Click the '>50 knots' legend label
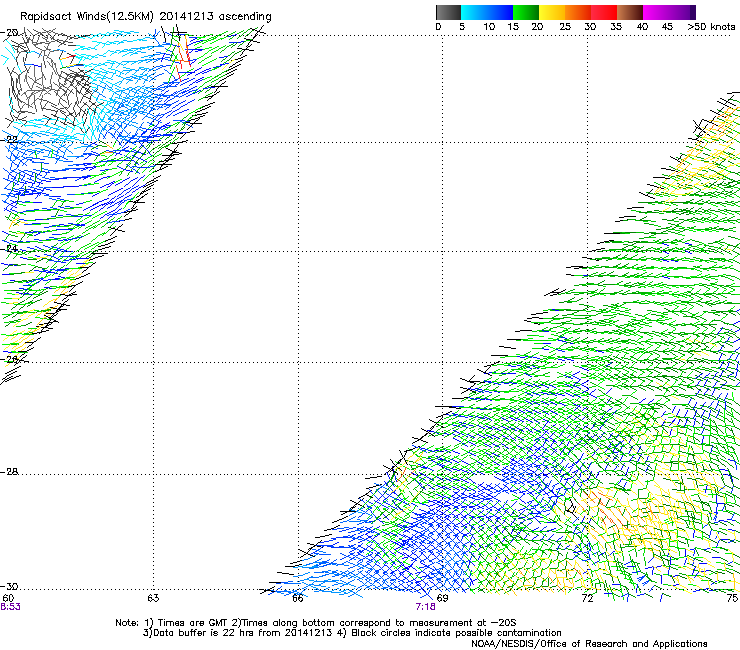This screenshot has height=650, width=740. coord(711,27)
